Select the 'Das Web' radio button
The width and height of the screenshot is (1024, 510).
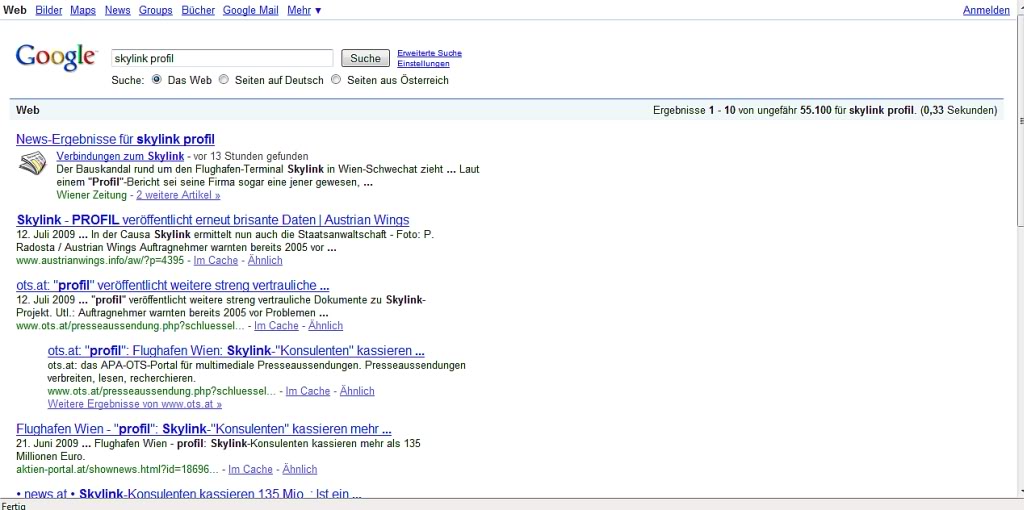pos(157,80)
